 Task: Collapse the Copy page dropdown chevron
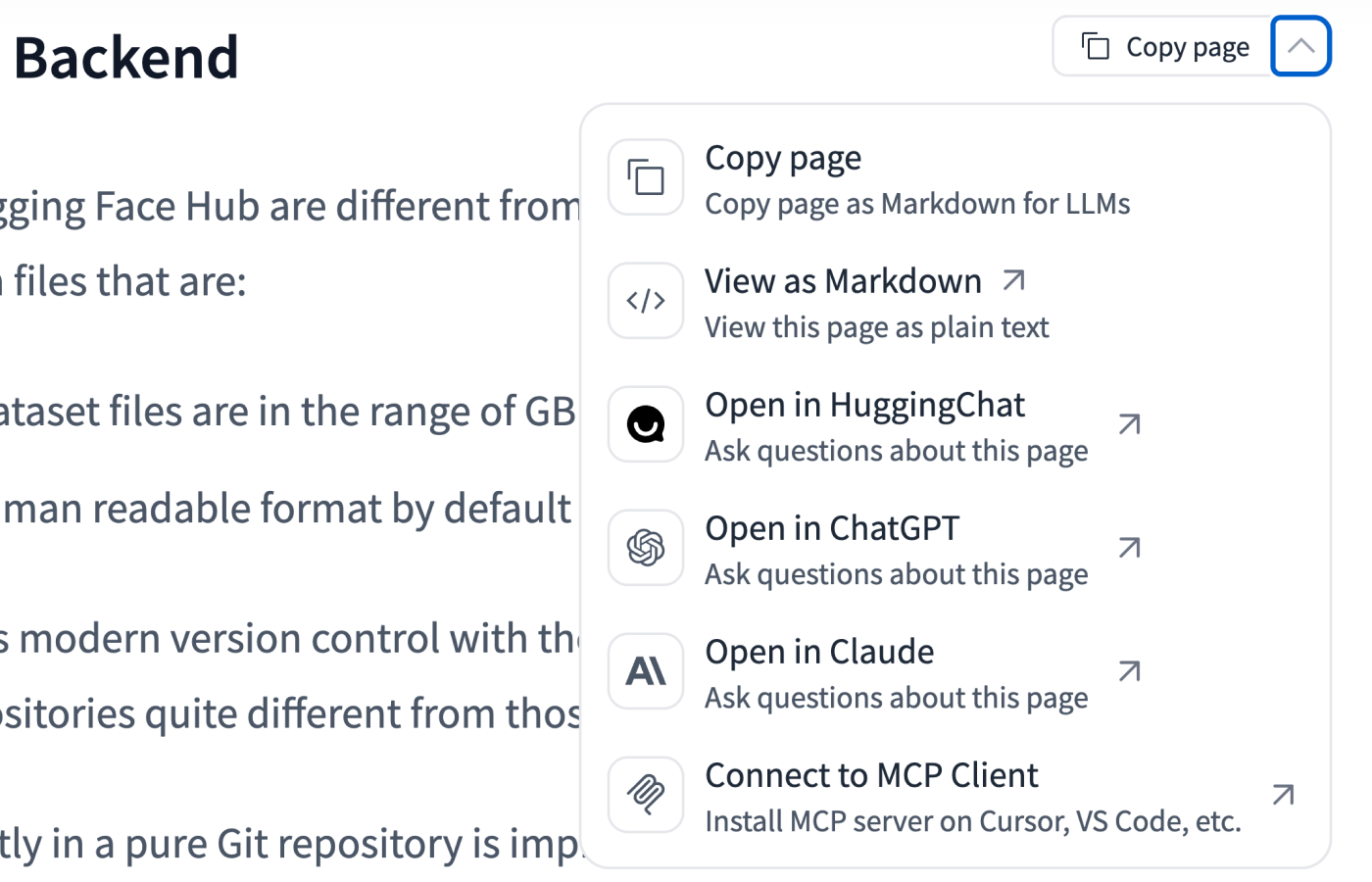tap(1300, 46)
